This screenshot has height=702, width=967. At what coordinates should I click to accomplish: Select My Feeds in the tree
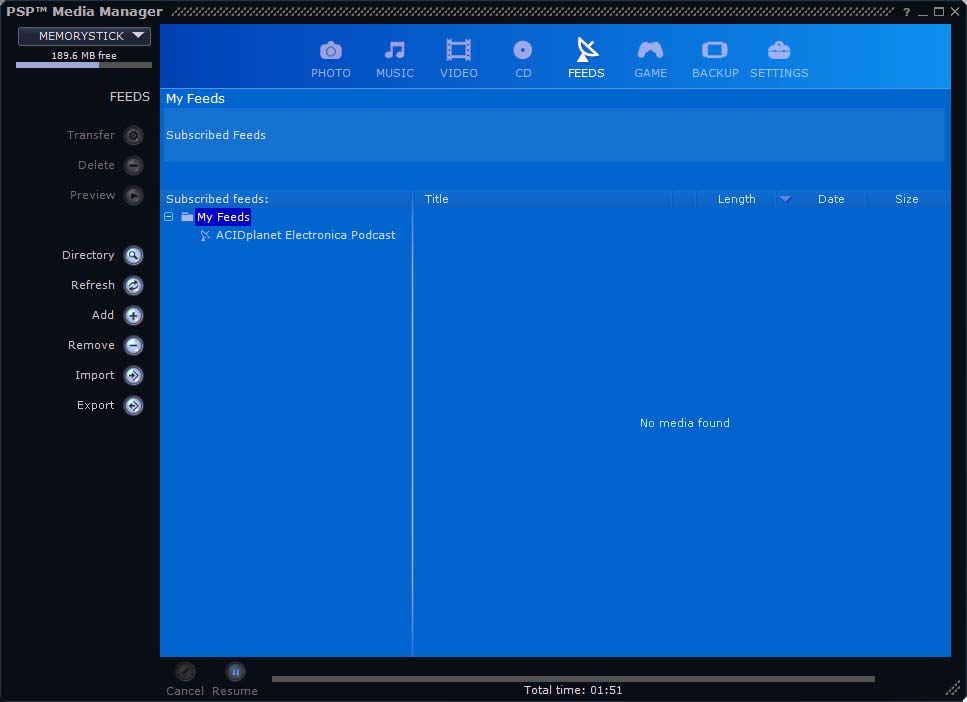(x=223, y=217)
